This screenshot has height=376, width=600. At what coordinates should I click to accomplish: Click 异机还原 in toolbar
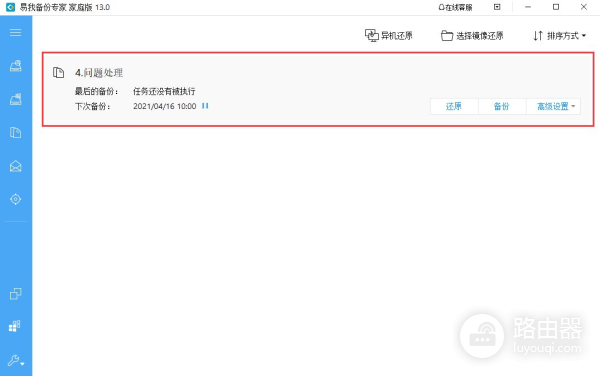389,36
